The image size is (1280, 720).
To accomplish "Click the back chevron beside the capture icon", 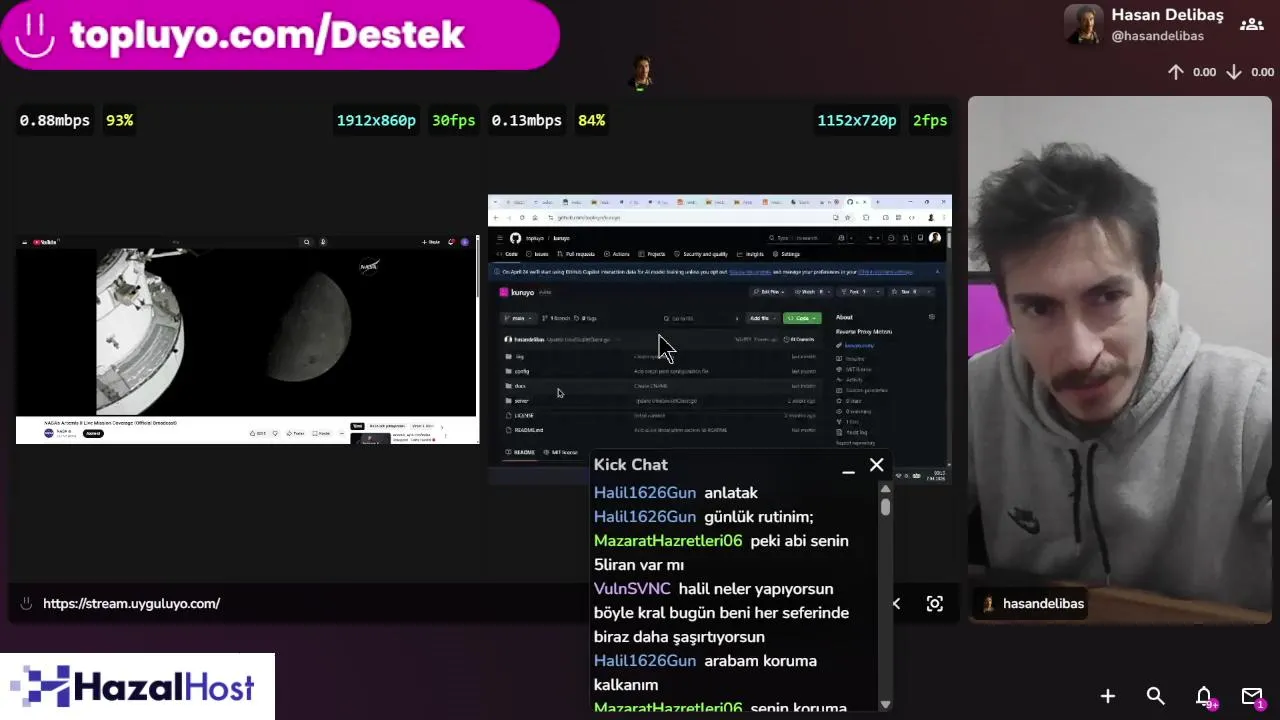I will [896, 604].
